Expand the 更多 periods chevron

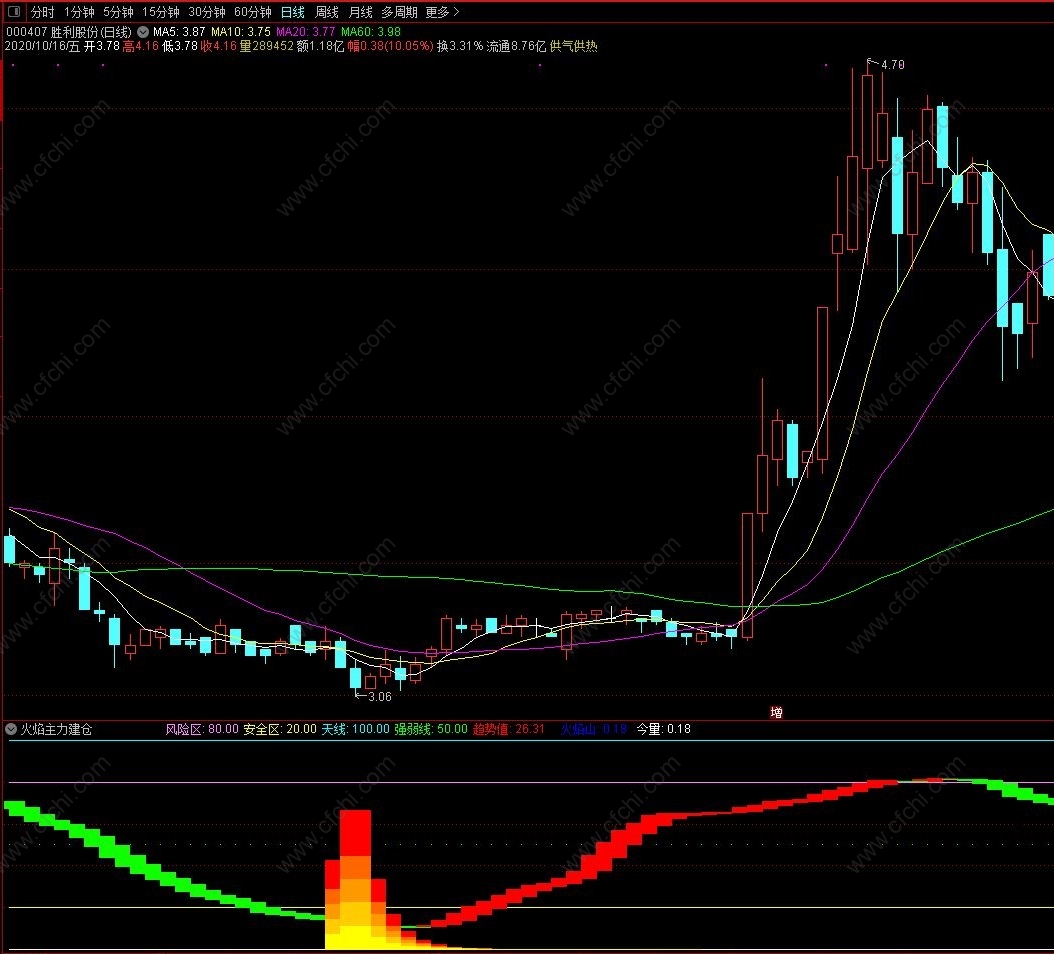coord(456,12)
